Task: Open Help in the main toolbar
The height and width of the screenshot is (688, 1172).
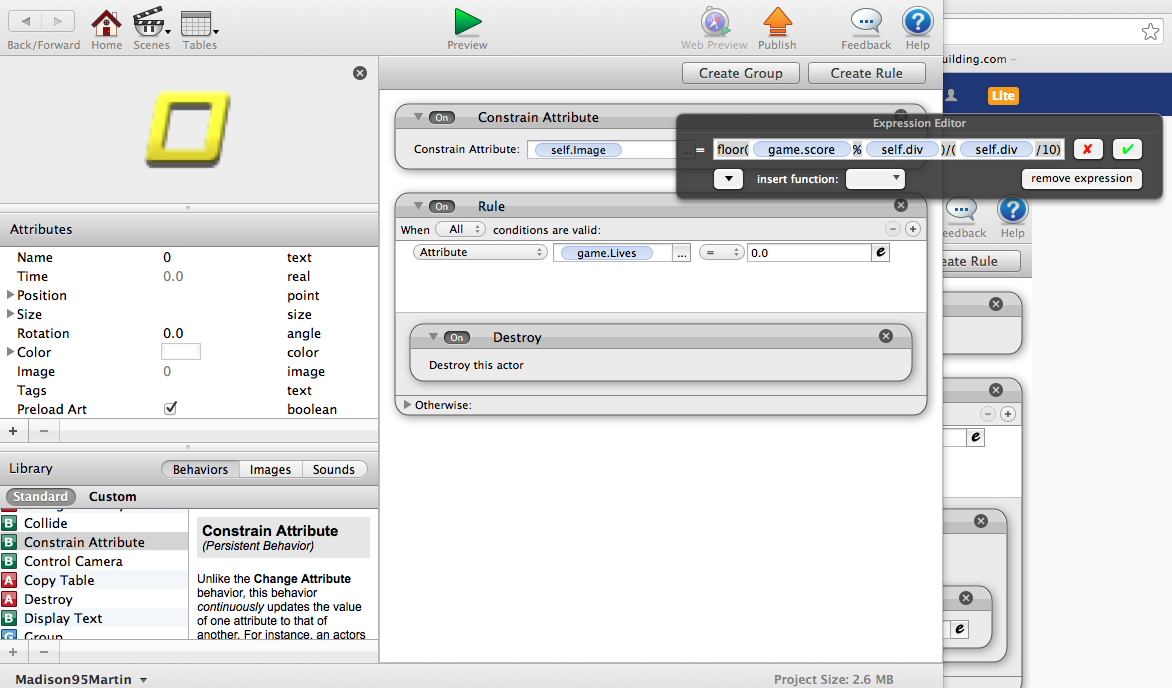Action: (917, 22)
